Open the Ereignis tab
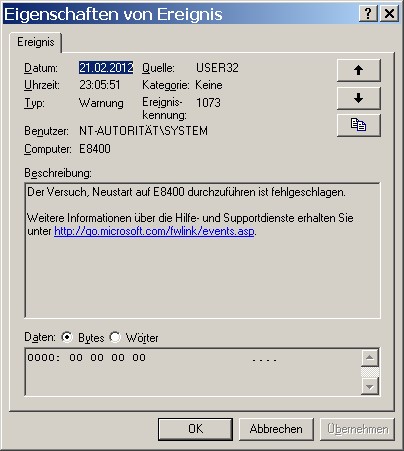 [36, 42]
